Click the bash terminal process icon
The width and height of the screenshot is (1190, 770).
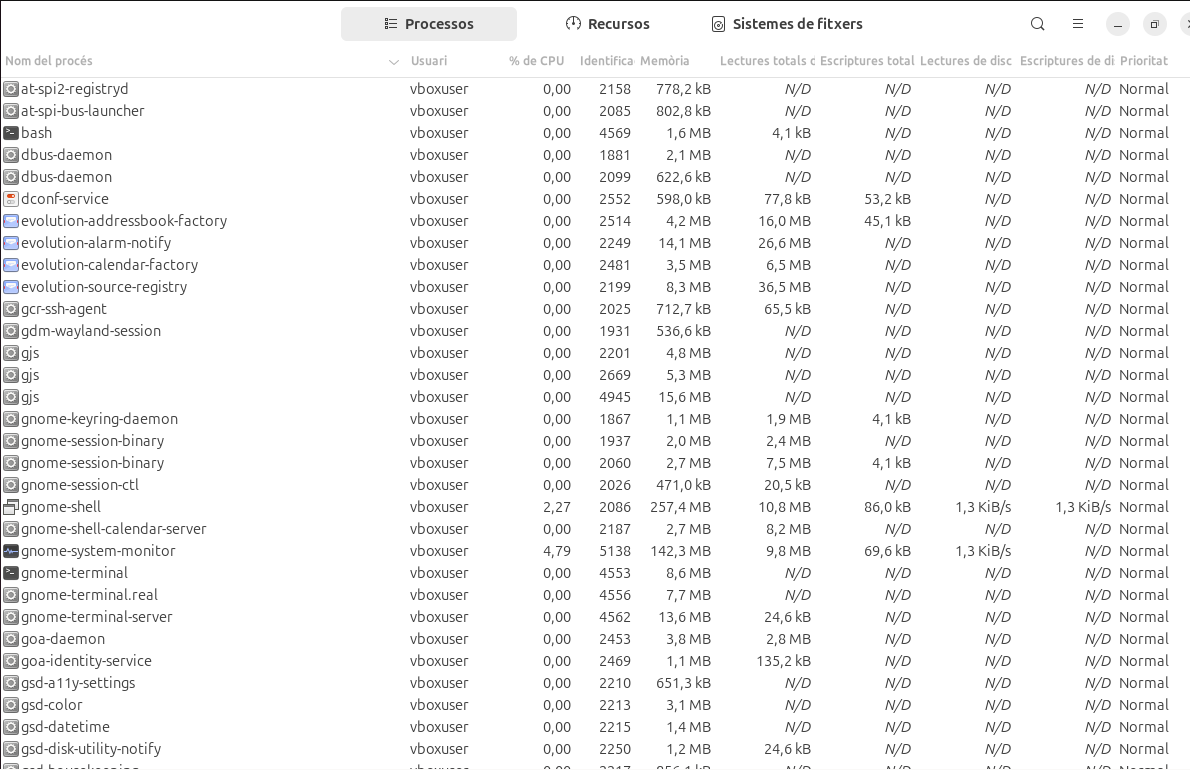pos(11,133)
